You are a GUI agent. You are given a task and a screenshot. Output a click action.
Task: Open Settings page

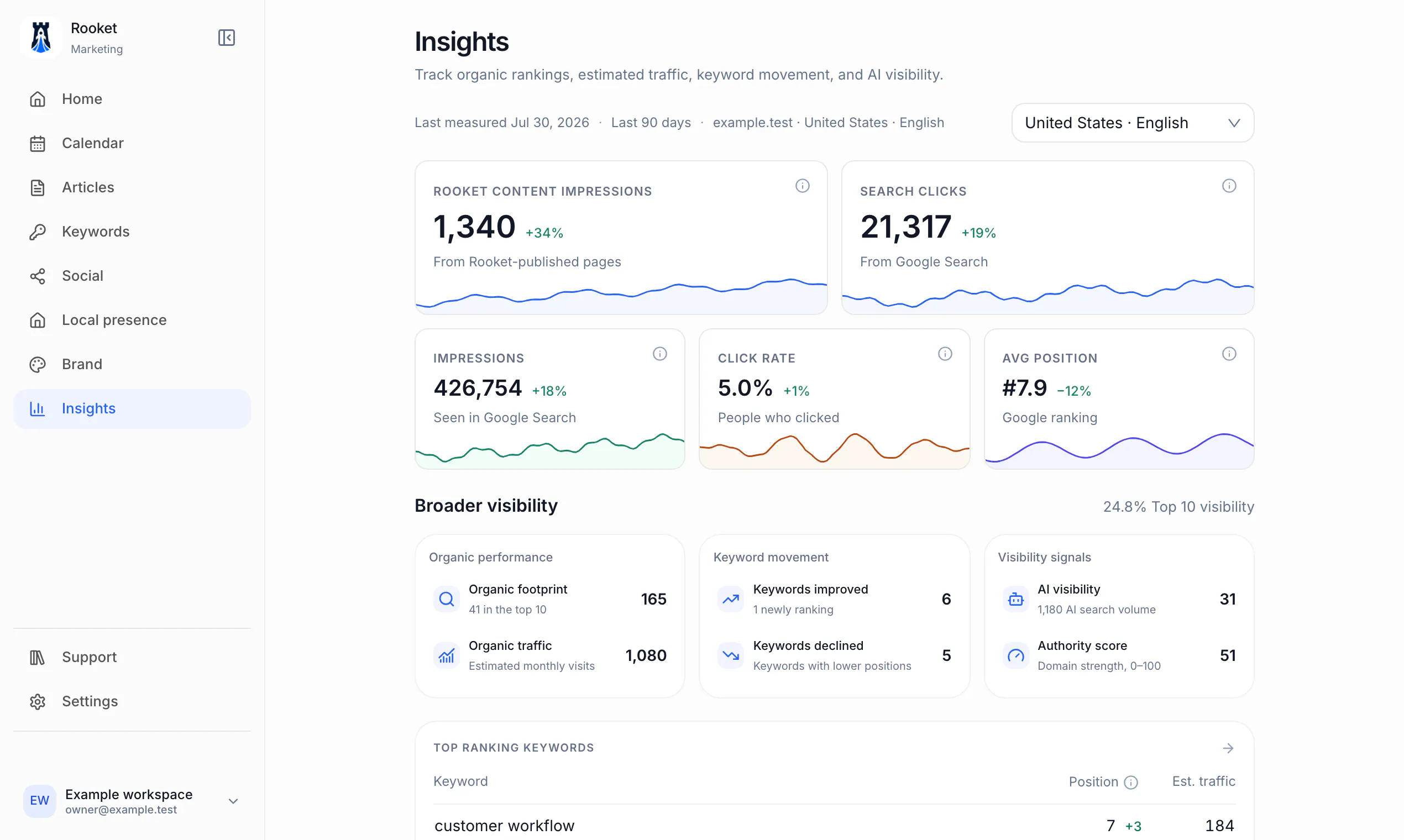132,701
